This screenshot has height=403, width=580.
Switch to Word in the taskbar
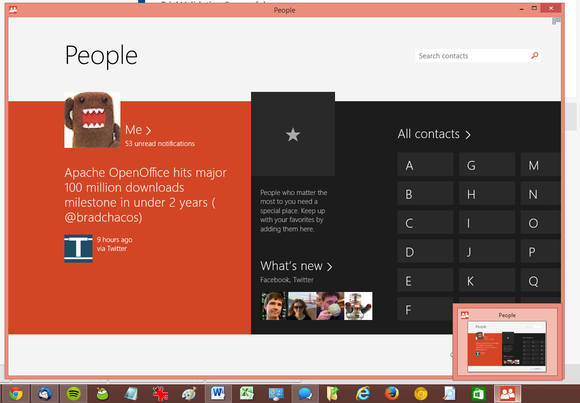[218, 394]
